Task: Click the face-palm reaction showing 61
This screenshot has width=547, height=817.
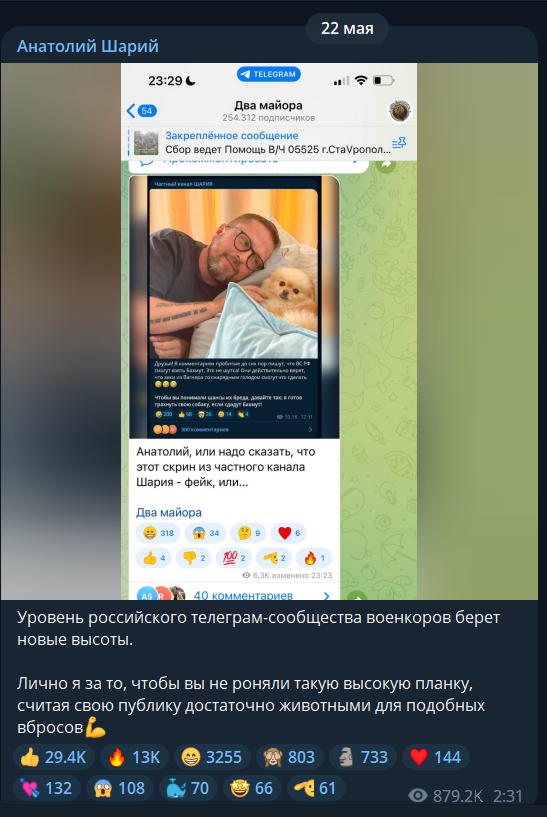Action: pos(316,788)
